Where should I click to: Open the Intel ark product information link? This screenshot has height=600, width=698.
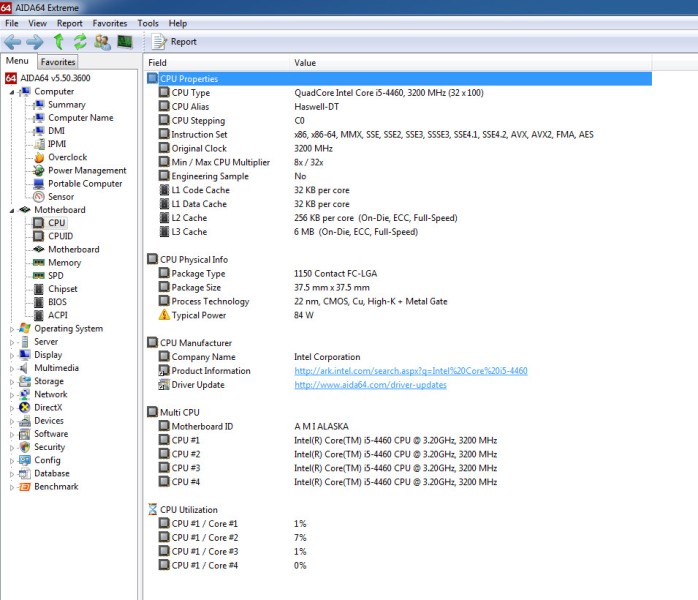[x=410, y=371]
